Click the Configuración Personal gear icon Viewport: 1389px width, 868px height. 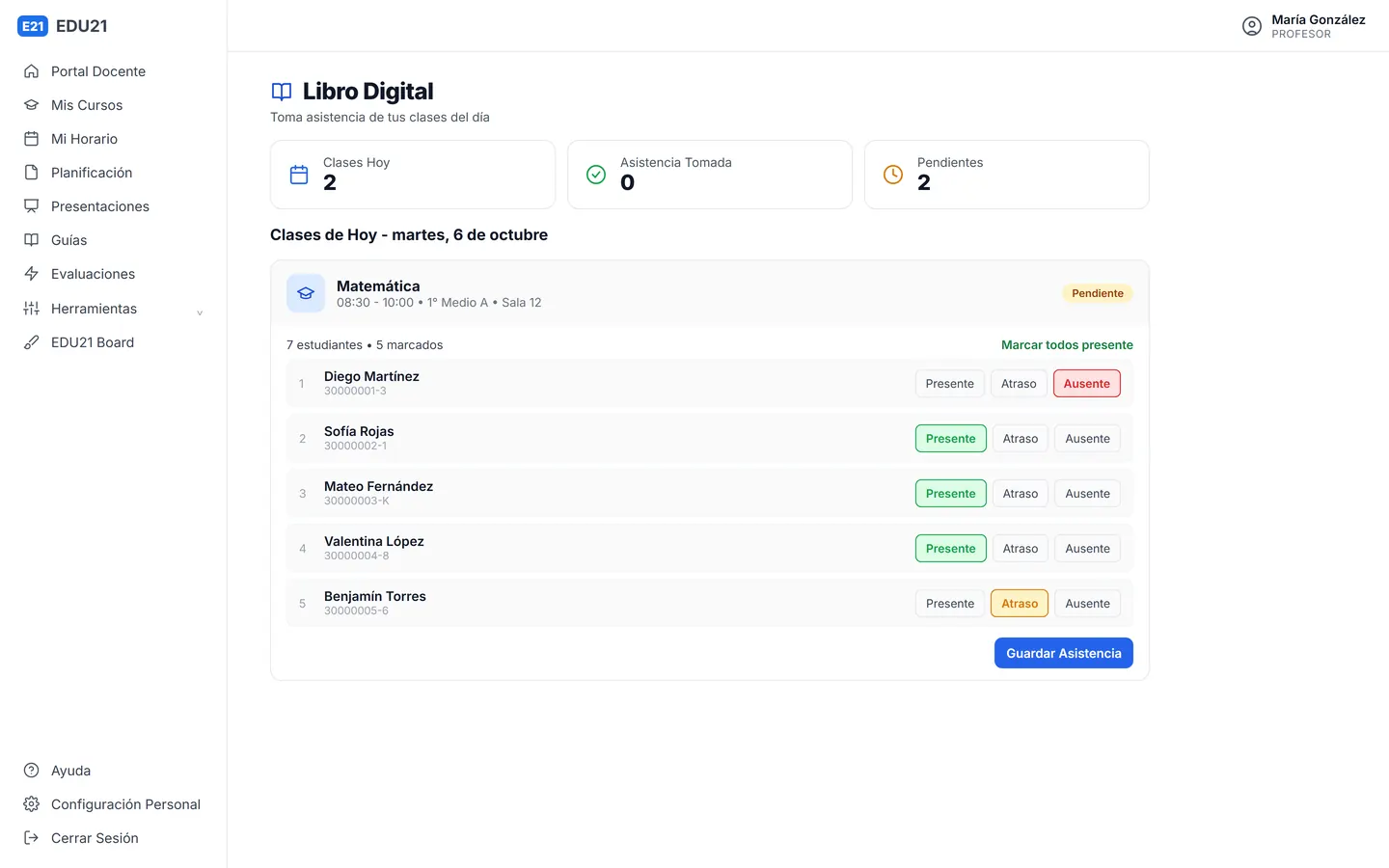(32, 804)
